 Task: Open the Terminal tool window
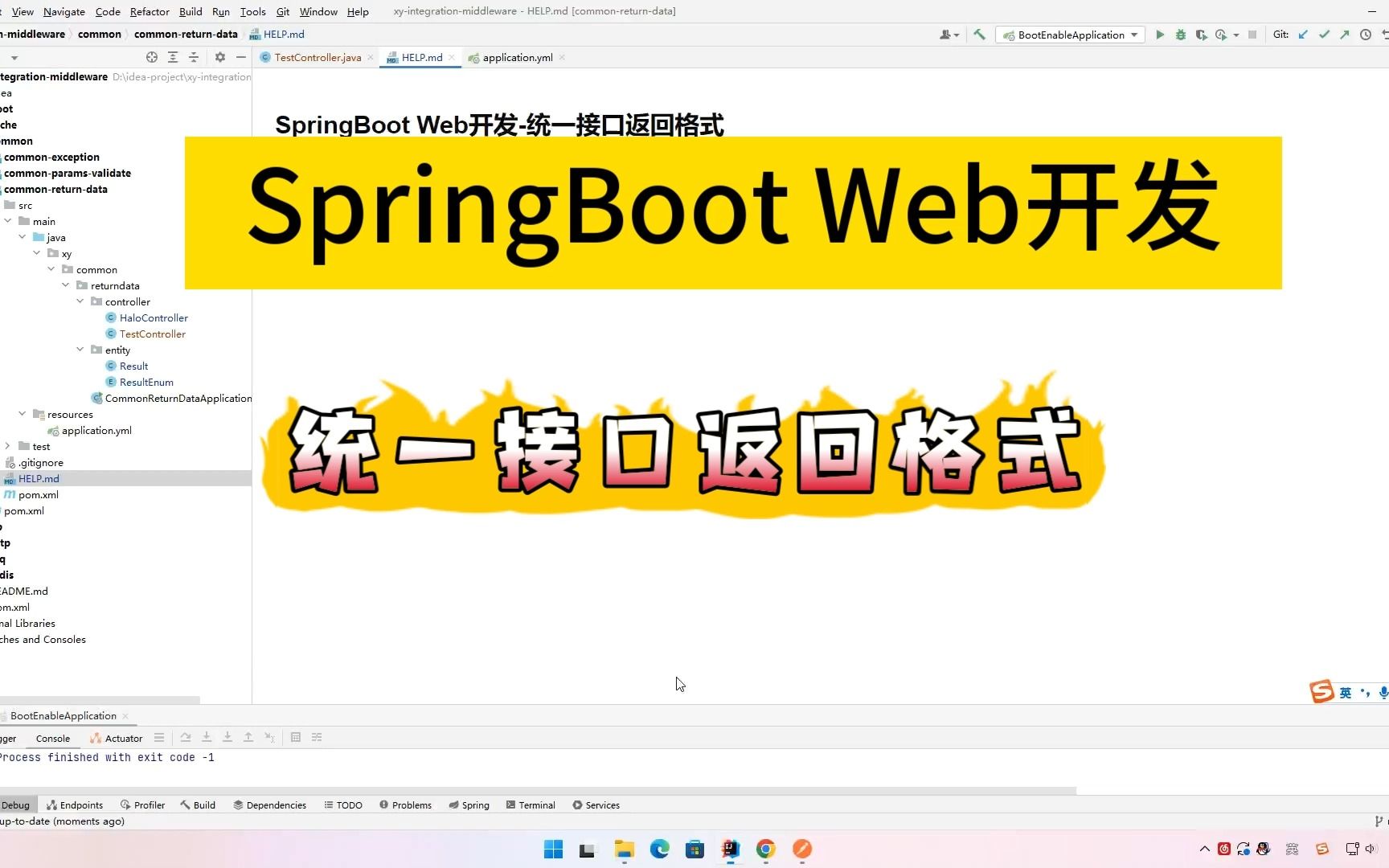pos(531,805)
